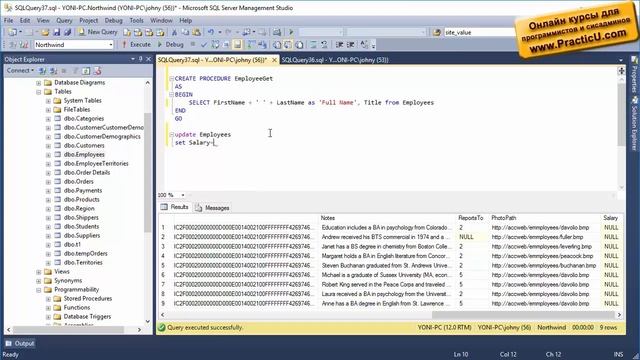Click the Save icon in toolbar

57,32
